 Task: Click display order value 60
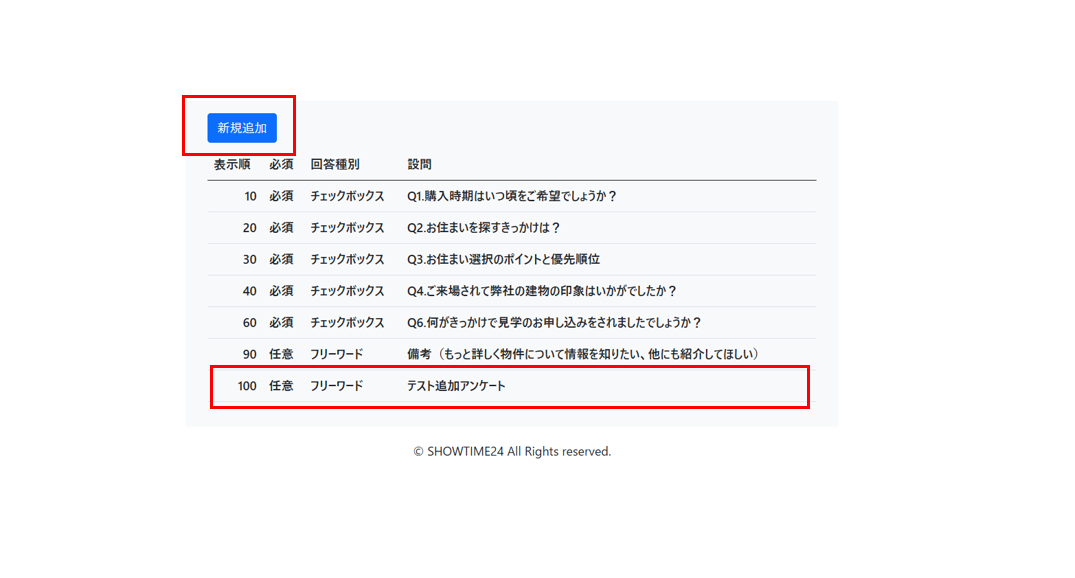click(250, 322)
